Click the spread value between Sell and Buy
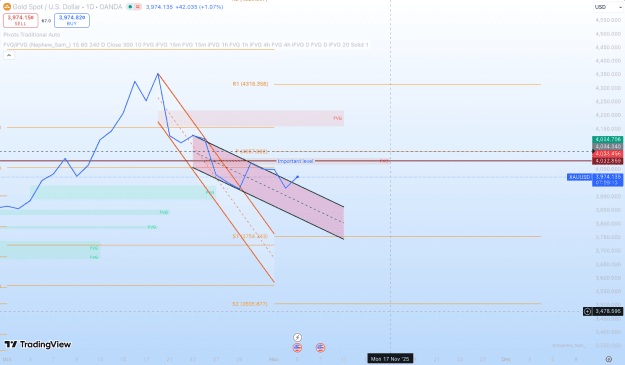 click(x=46, y=21)
